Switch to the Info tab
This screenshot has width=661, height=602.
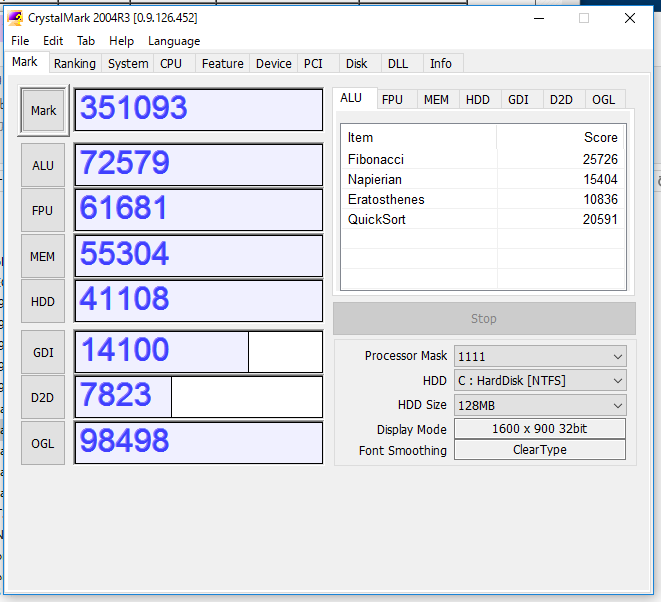click(x=441, y=64)
